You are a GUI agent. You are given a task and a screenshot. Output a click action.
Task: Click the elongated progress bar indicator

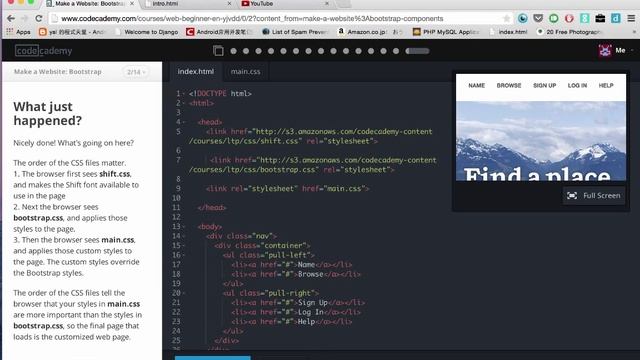(417, 51)
